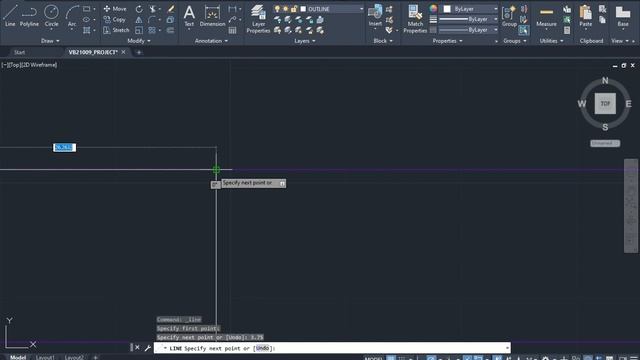The height and width of the screenshot is (360, 640).
Task: Click the dynamic input distance field
Action: coord(64,147)
